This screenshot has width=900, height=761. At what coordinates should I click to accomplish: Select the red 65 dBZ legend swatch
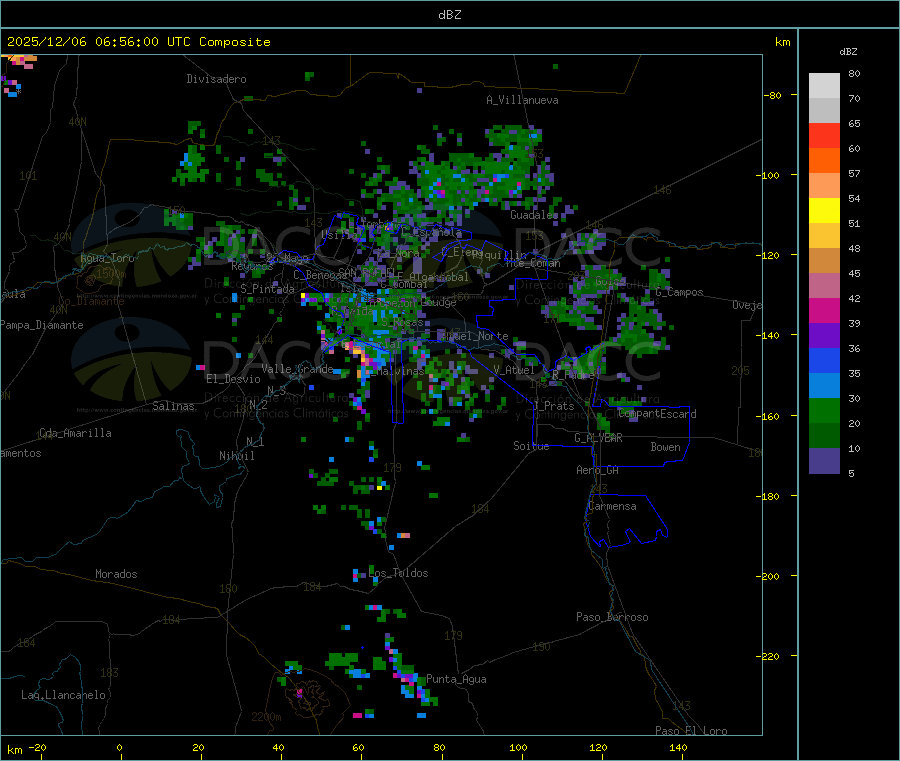[824, 135]
